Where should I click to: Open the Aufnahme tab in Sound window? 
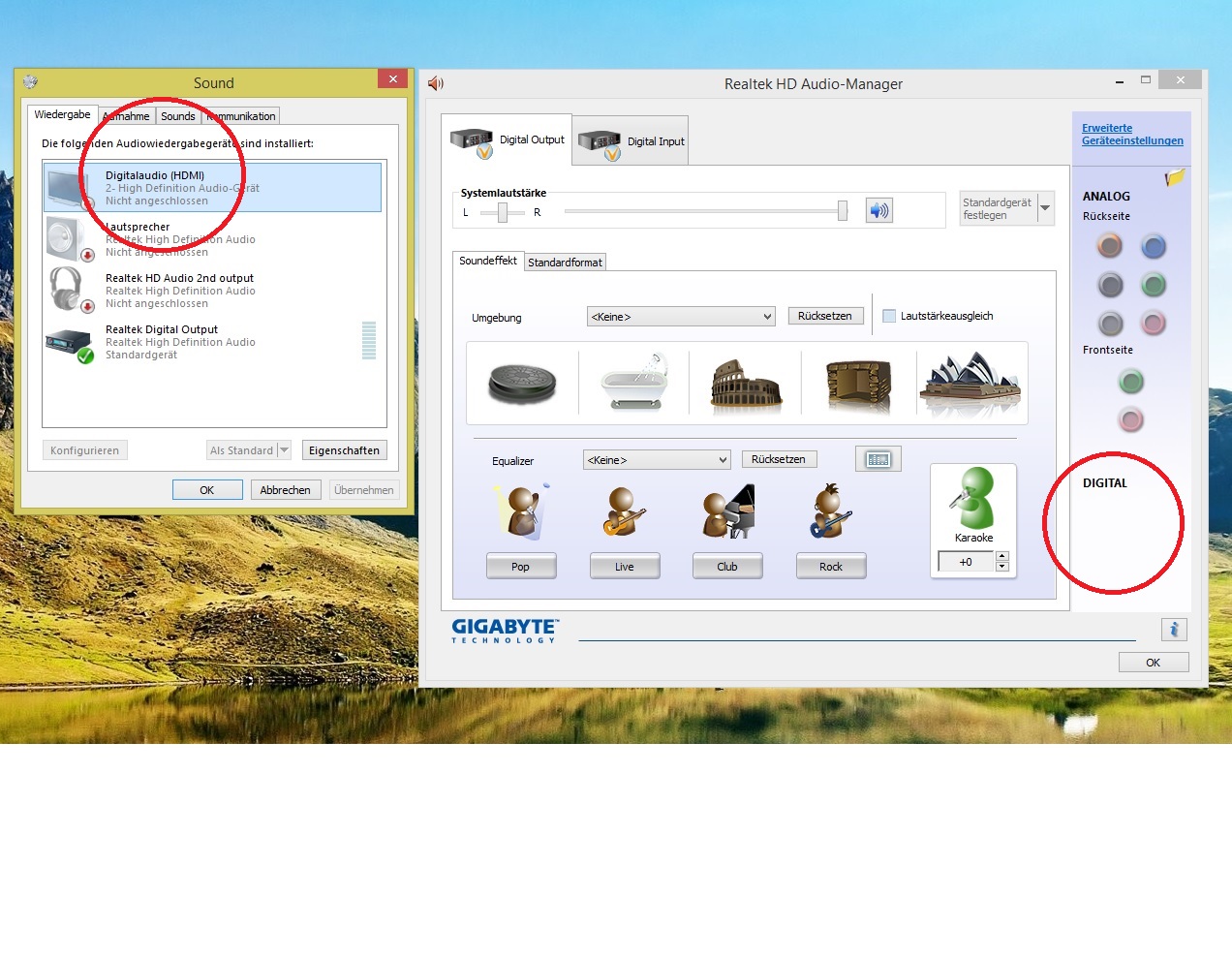tap(127, 116)
